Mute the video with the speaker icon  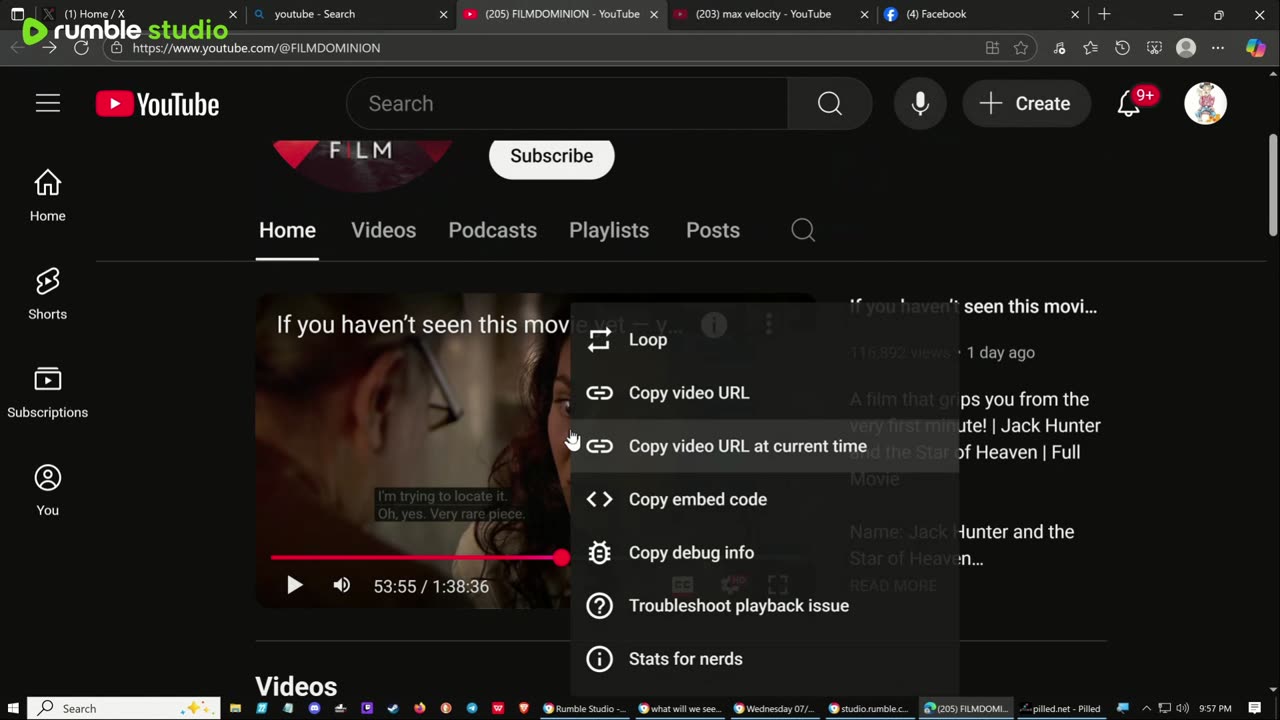pyautogui.click(x=342, y=586)
